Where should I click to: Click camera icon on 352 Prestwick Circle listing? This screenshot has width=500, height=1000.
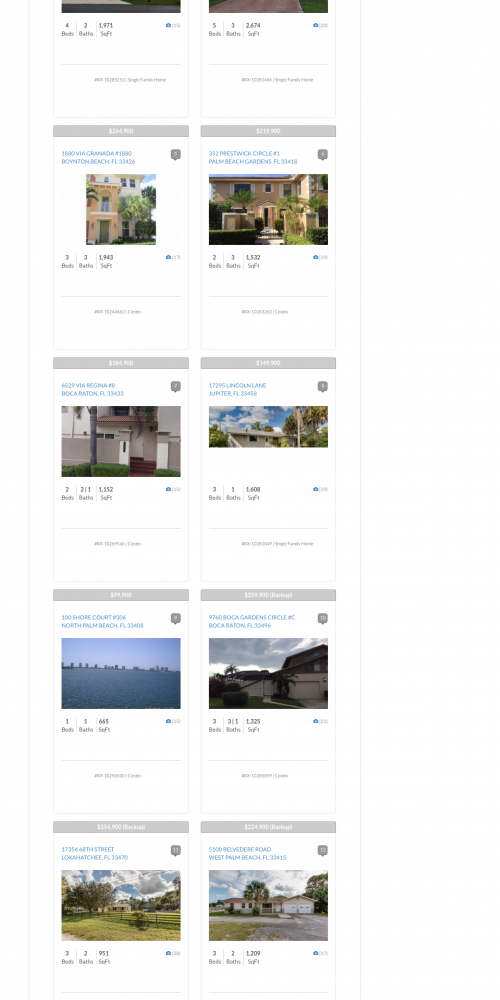(x=316, y=258)
